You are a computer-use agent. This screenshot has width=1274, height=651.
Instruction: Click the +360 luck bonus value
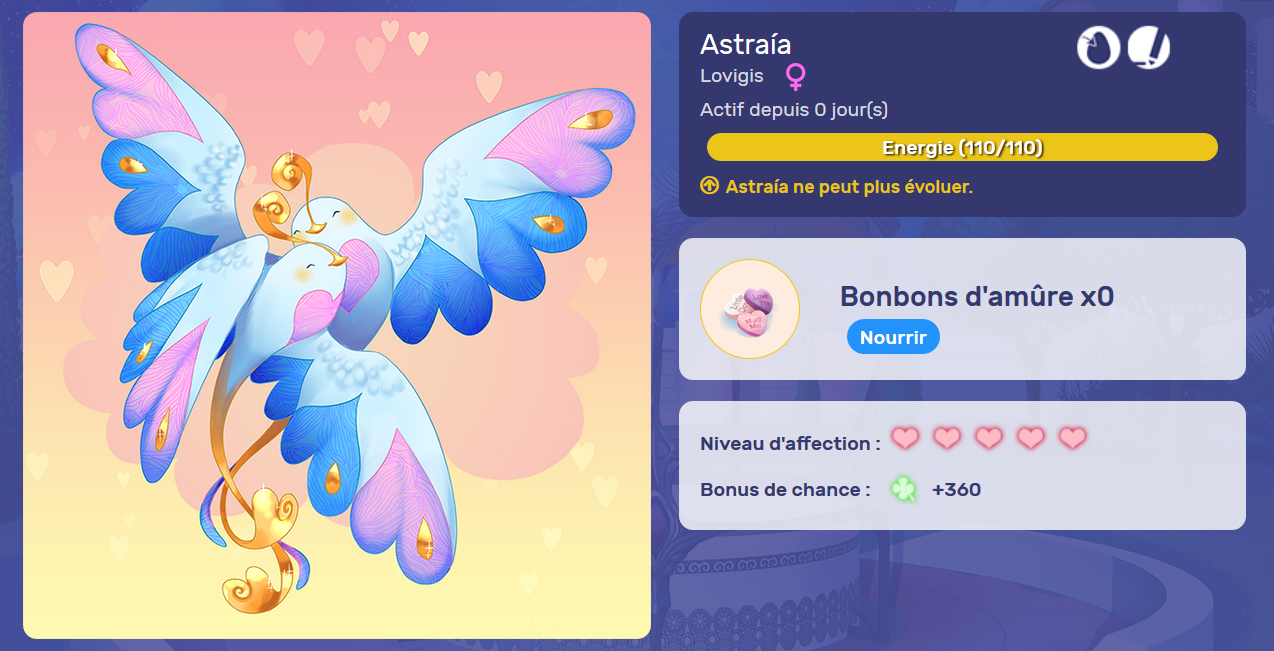[956, 490]
